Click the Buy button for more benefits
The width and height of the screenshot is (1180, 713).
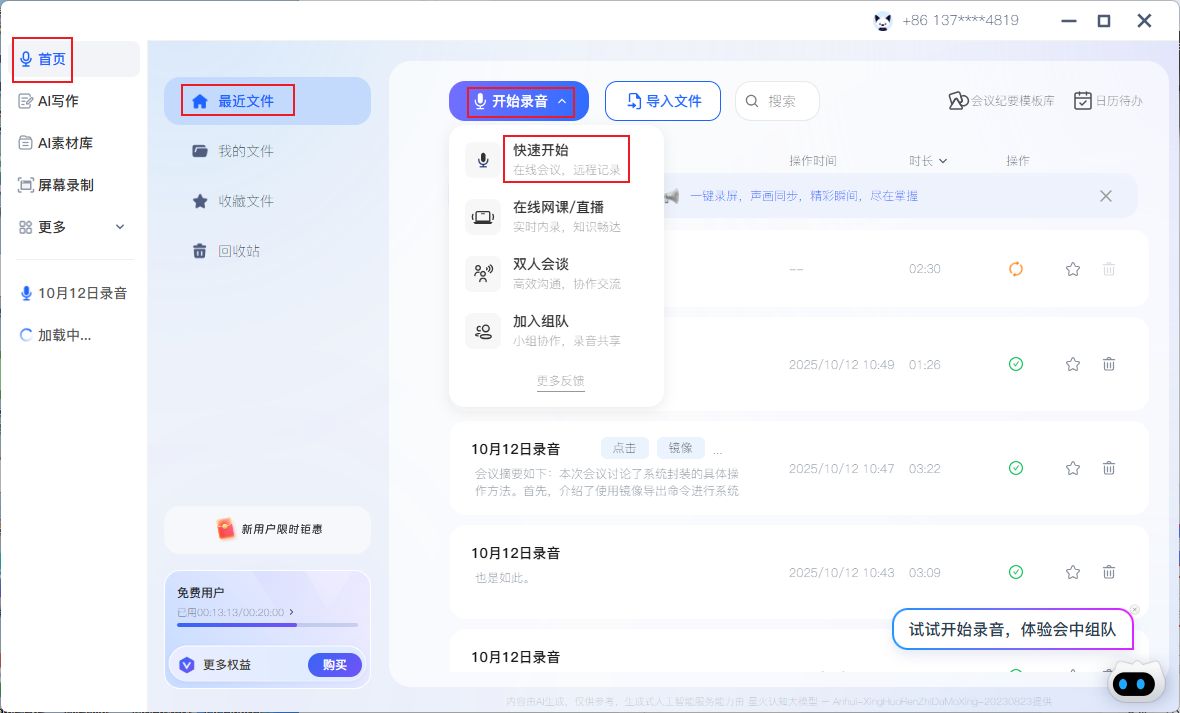coord(334,665)
